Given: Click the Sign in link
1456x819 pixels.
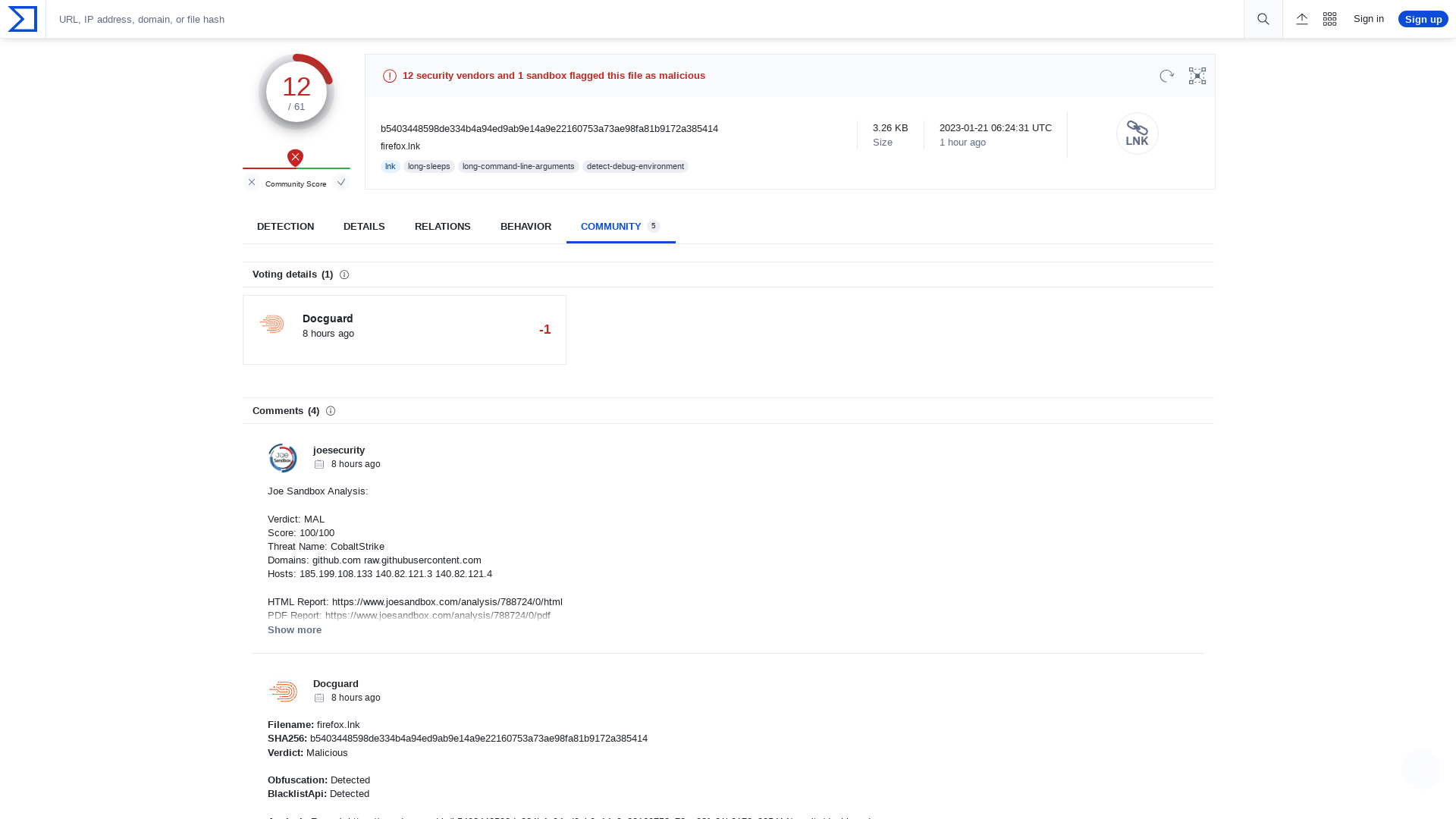Looking at the screenshot, I should point(1369,19).
